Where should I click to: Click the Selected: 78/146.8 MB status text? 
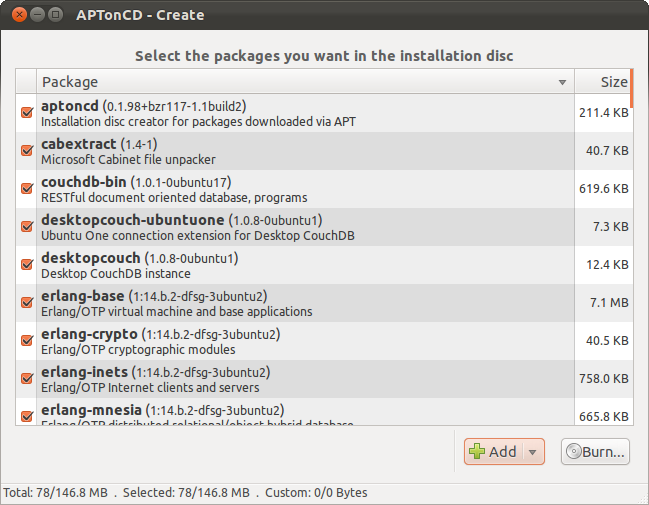pyautogui.click(x=186, y=493)
